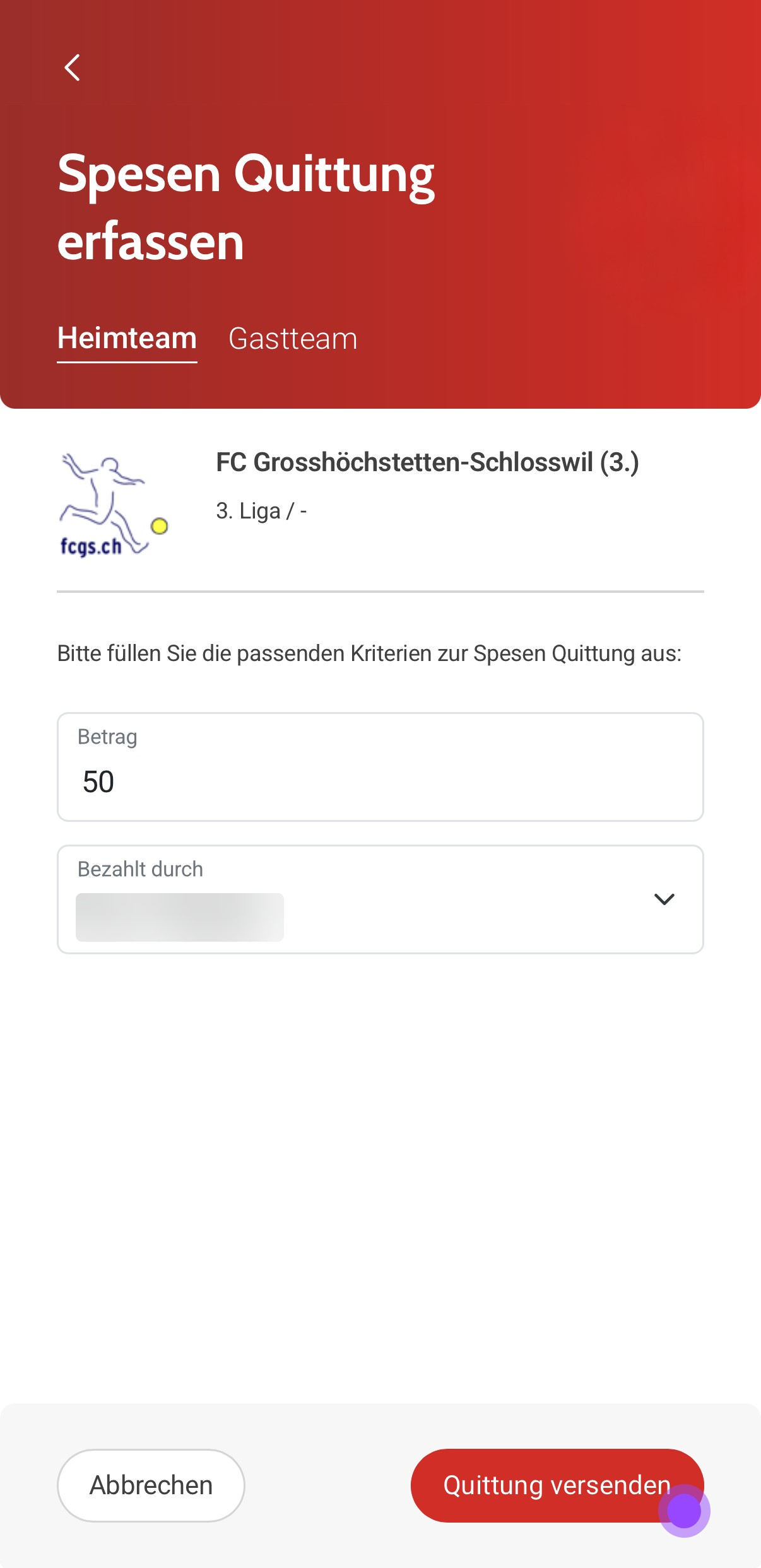Switch to the Heimteam tab

(127, 339)
